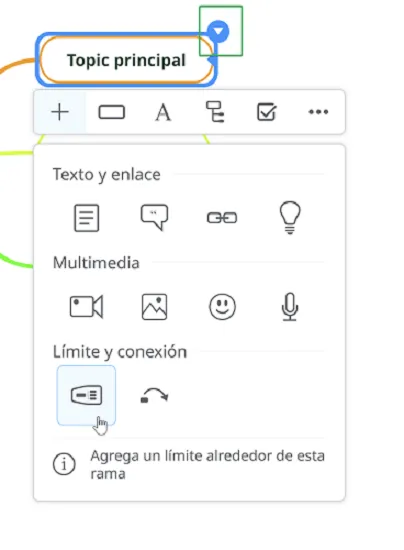Viewport: 404px width, 550px height.
Task: Insert a link with the chain icon
Action: 222,218
